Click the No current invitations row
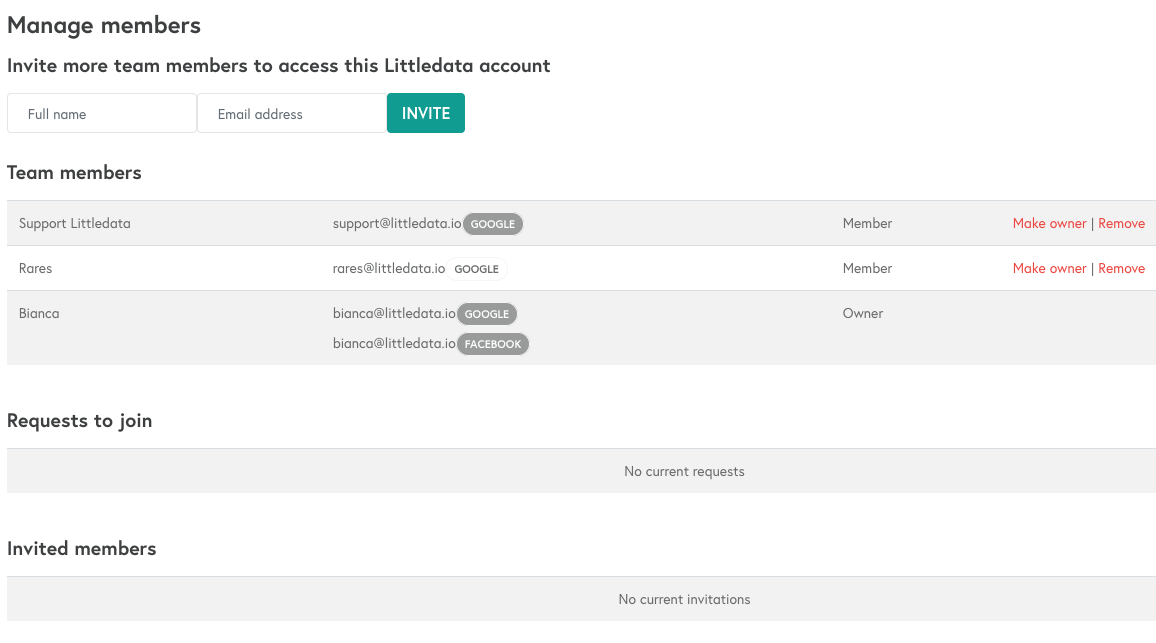Image resolution: width=1156 pixels, height=643 pixels. [582, 599]
